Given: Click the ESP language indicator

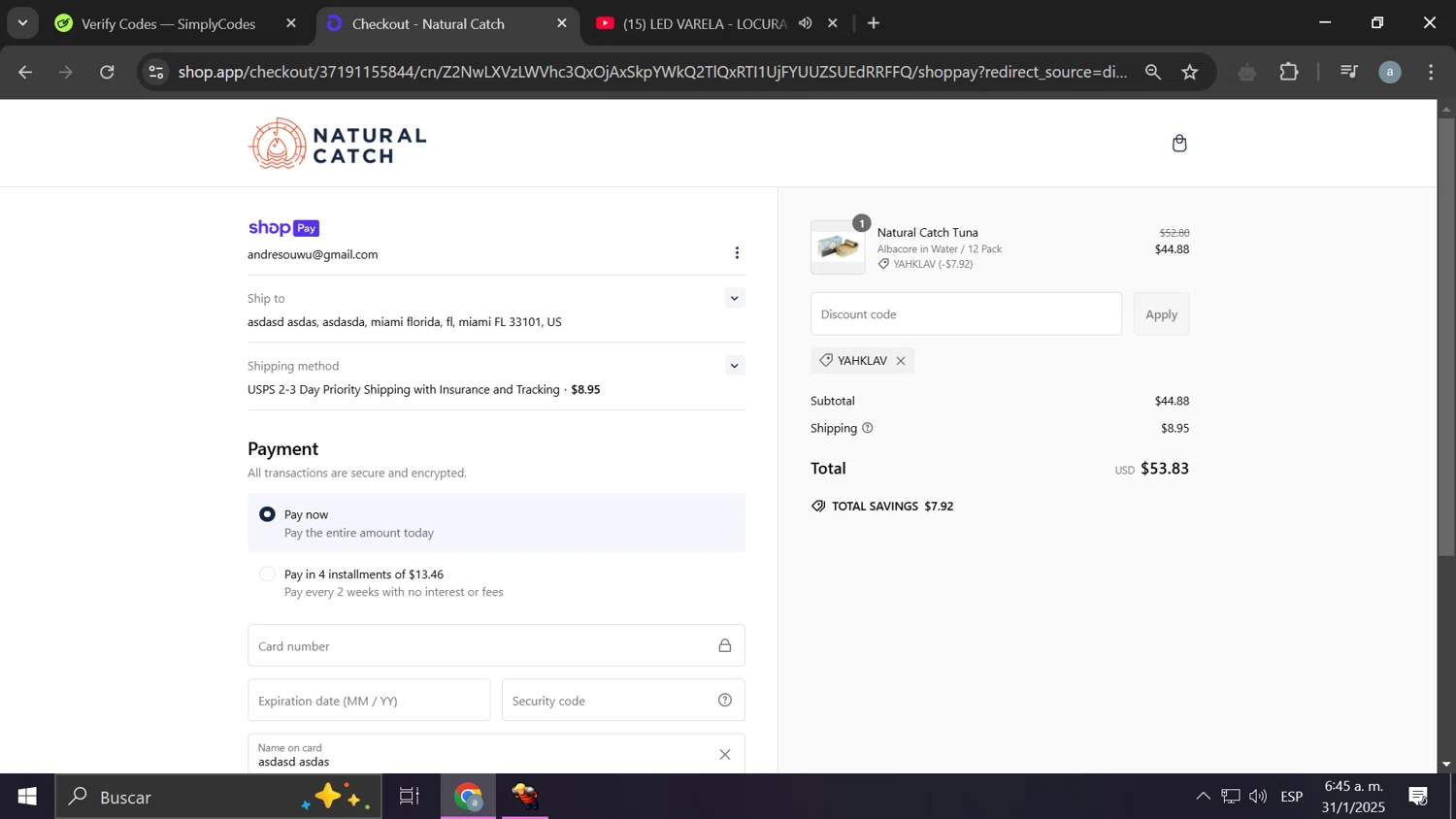Looking at the screenshot, I should [x=1291, y=797].
